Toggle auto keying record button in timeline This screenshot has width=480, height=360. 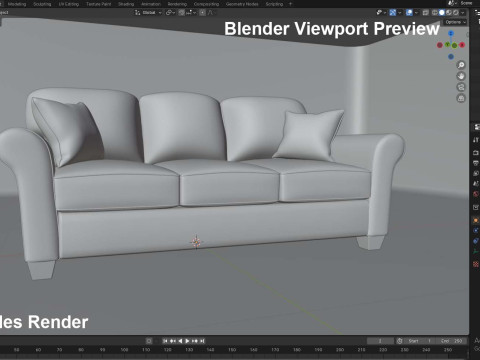pos(149,341)
